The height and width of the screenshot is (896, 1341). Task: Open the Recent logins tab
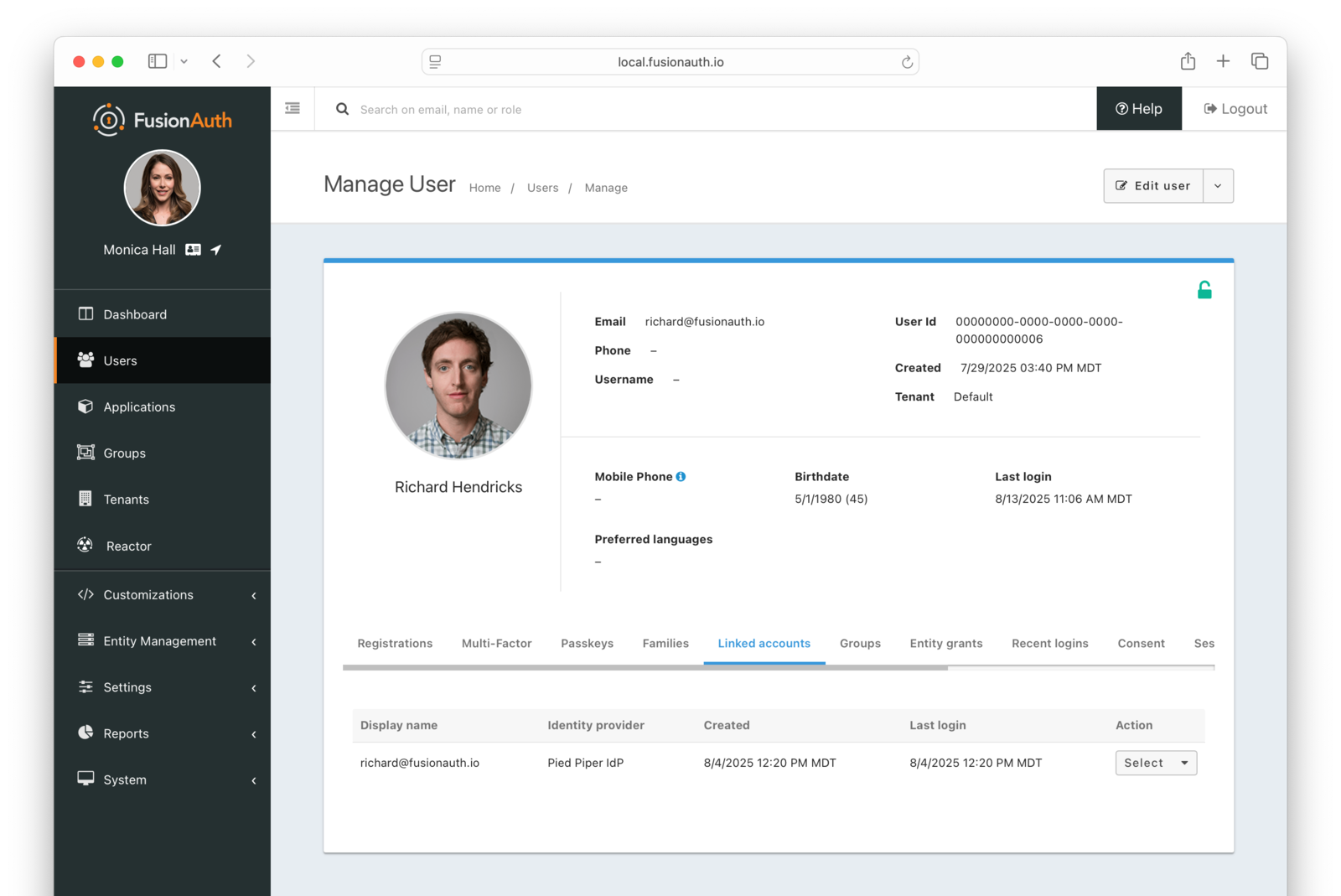coord(1049,643)
